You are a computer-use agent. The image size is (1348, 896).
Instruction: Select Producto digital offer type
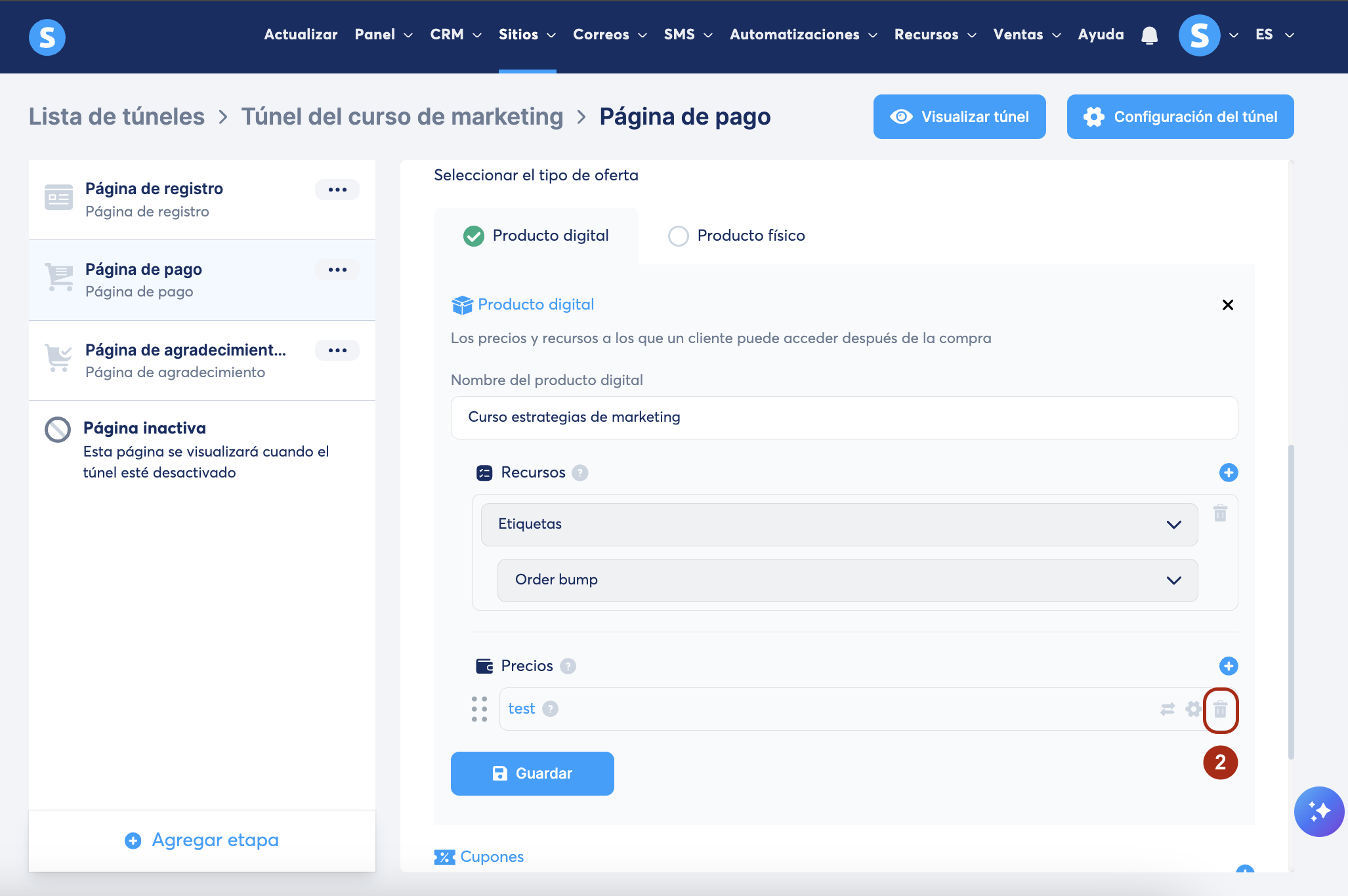[x=536, y=235]
